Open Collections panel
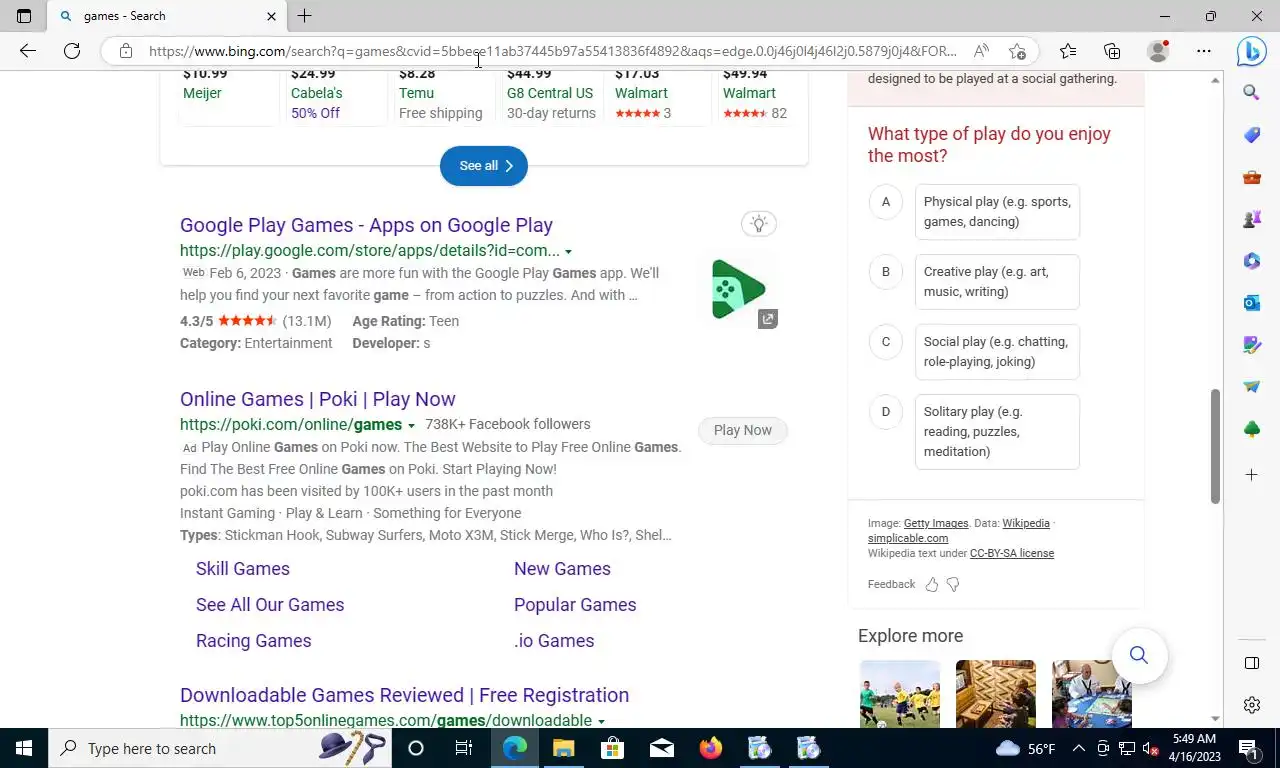Screen dimensions: 1280x768 point(1112,51)
